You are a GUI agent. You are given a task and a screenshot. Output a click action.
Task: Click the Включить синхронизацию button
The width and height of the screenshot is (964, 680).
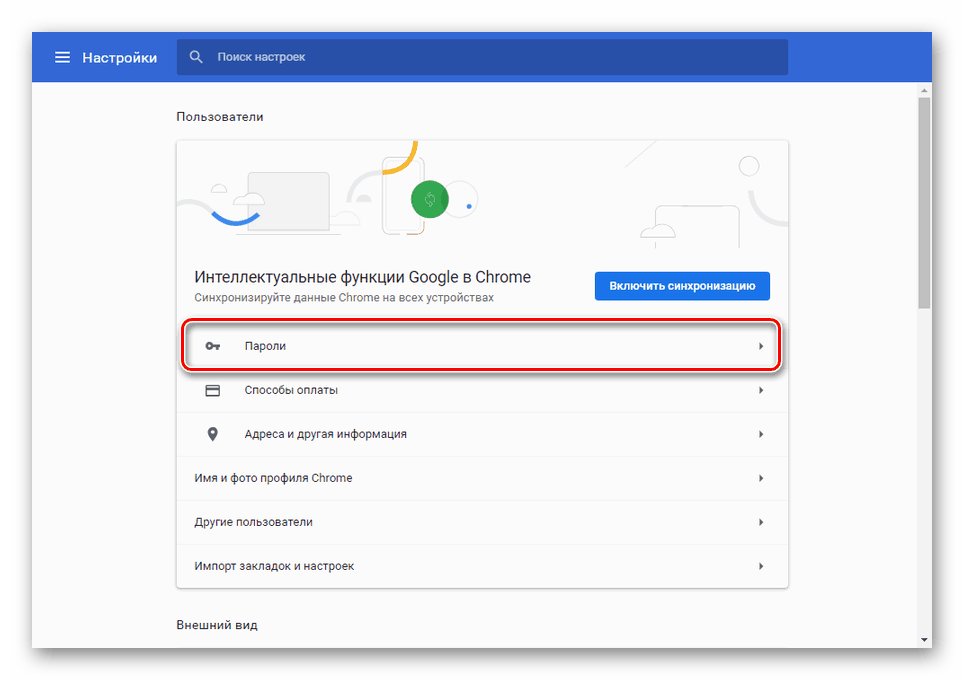point(682,286)
